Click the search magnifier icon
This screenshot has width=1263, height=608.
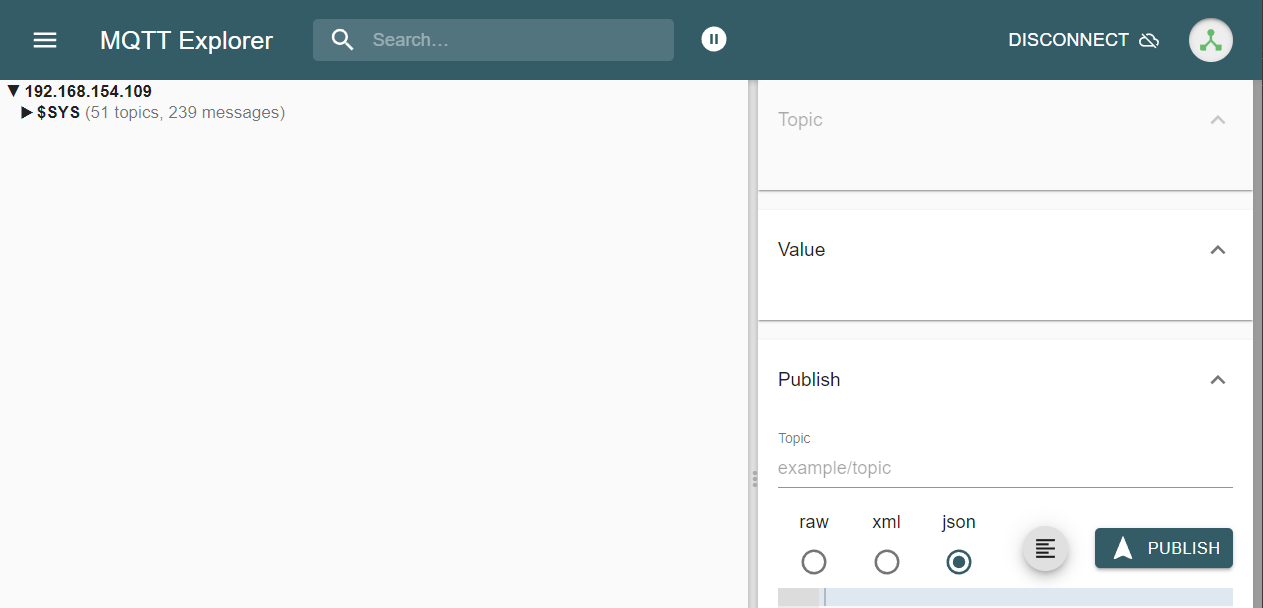(343, 40)
